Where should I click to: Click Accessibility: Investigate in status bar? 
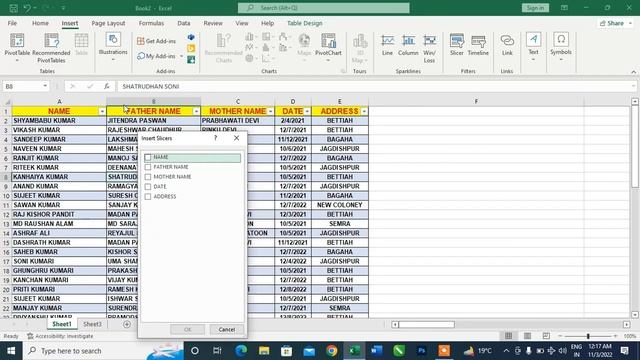[60, 336]
